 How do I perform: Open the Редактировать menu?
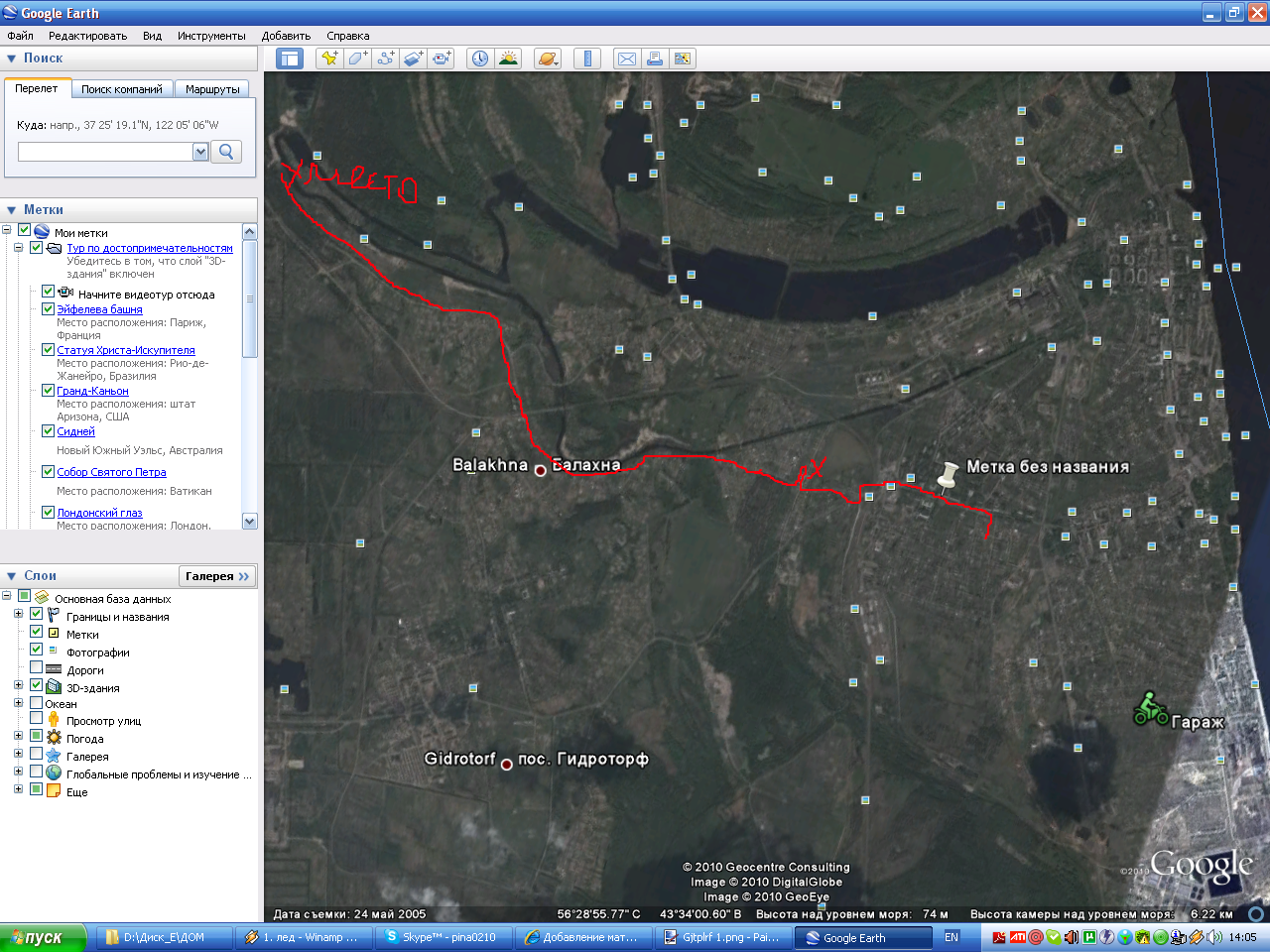87,36
